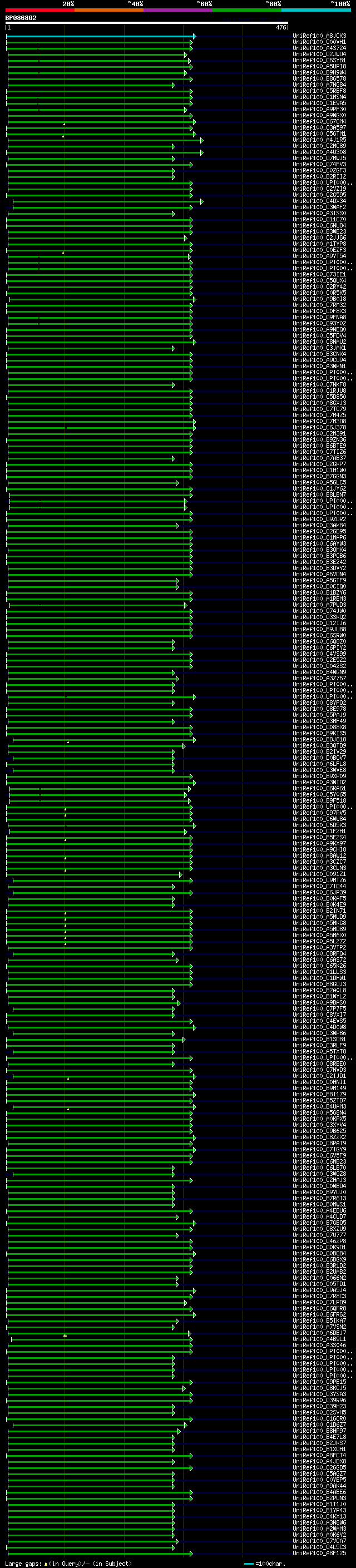Select hit label UniRef100_C6NU84
356x1568 pixels.
(319, 226)
